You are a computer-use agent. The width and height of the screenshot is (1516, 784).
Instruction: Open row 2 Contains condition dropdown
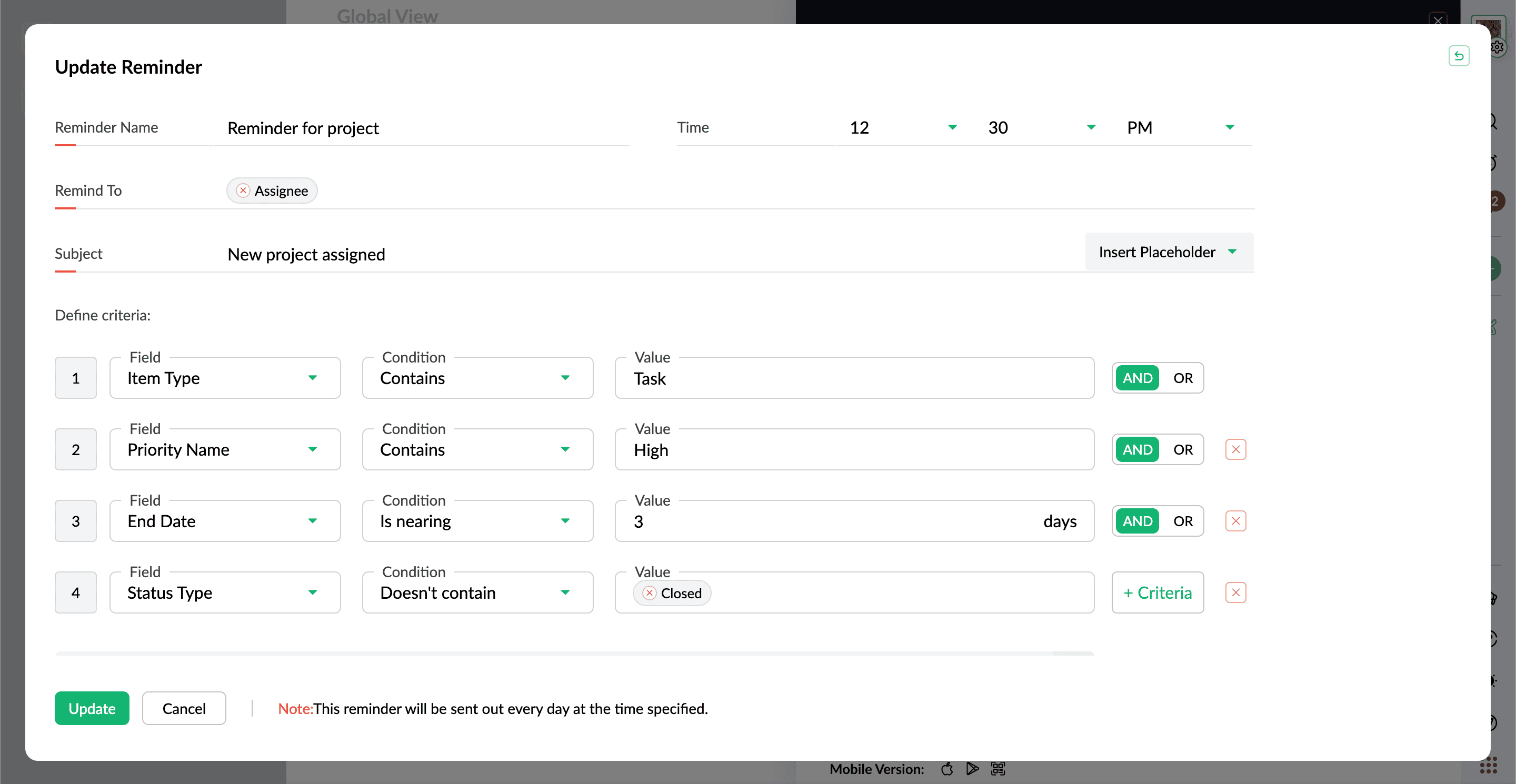477,449
